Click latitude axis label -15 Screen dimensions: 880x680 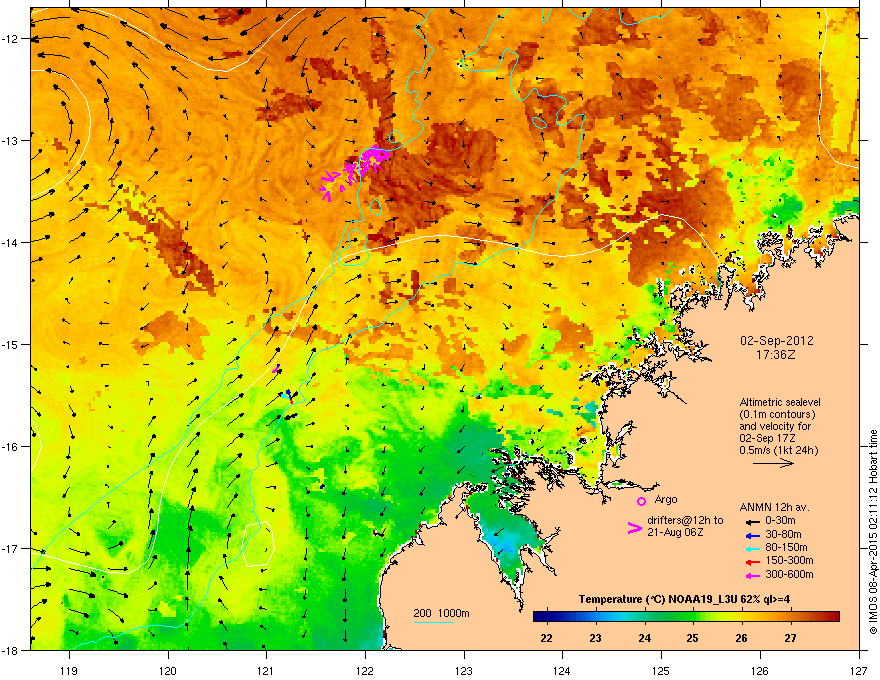click(x=11, y=344)
